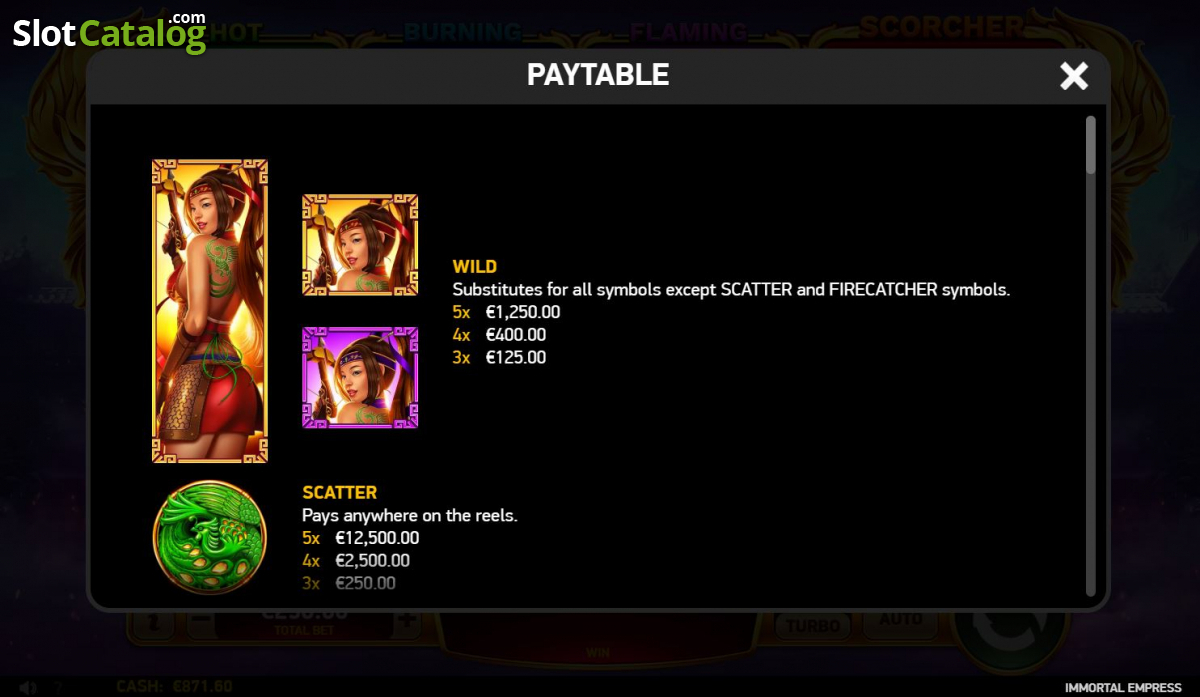This screenshot has height=697, width=1200.
Task: Toggle the dimmed TURBO button
Action: 813,626
